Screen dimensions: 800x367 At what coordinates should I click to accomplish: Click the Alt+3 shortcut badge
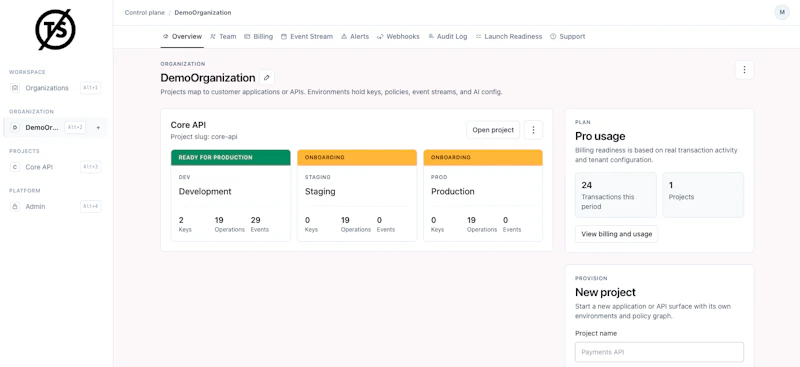(90, 167)
